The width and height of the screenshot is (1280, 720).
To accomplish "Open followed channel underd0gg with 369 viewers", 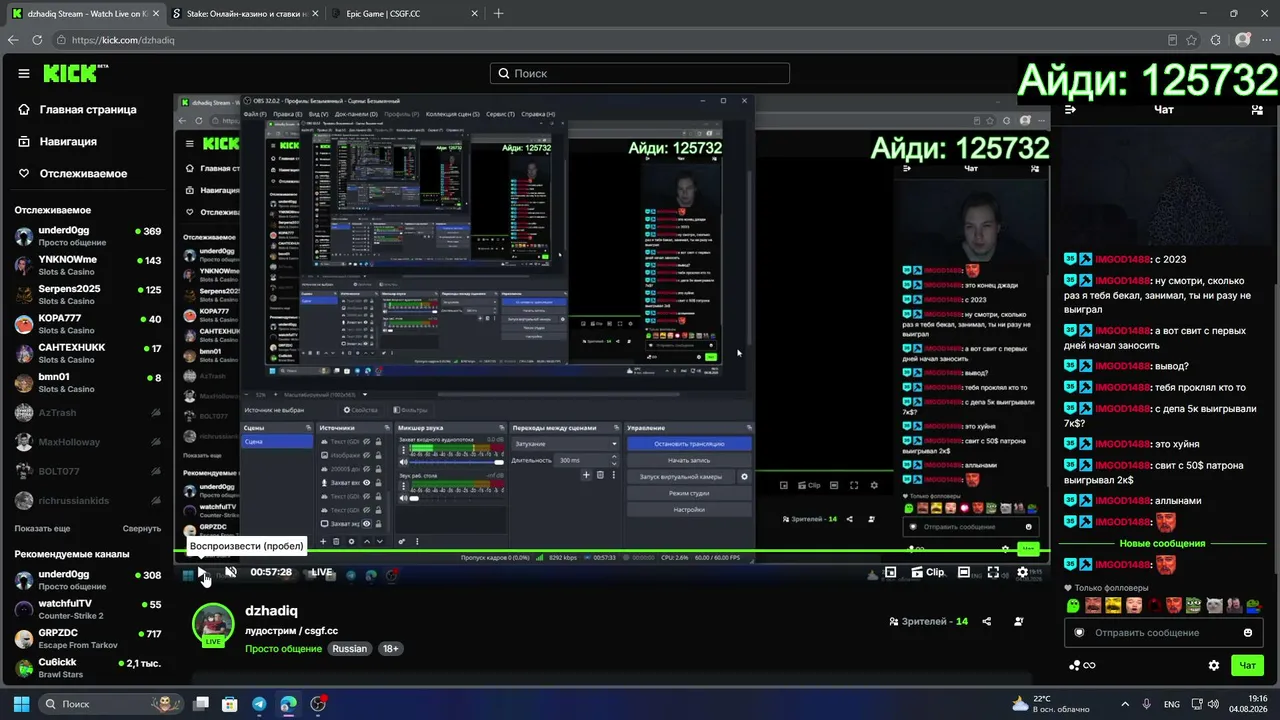I will coord(87,236).
